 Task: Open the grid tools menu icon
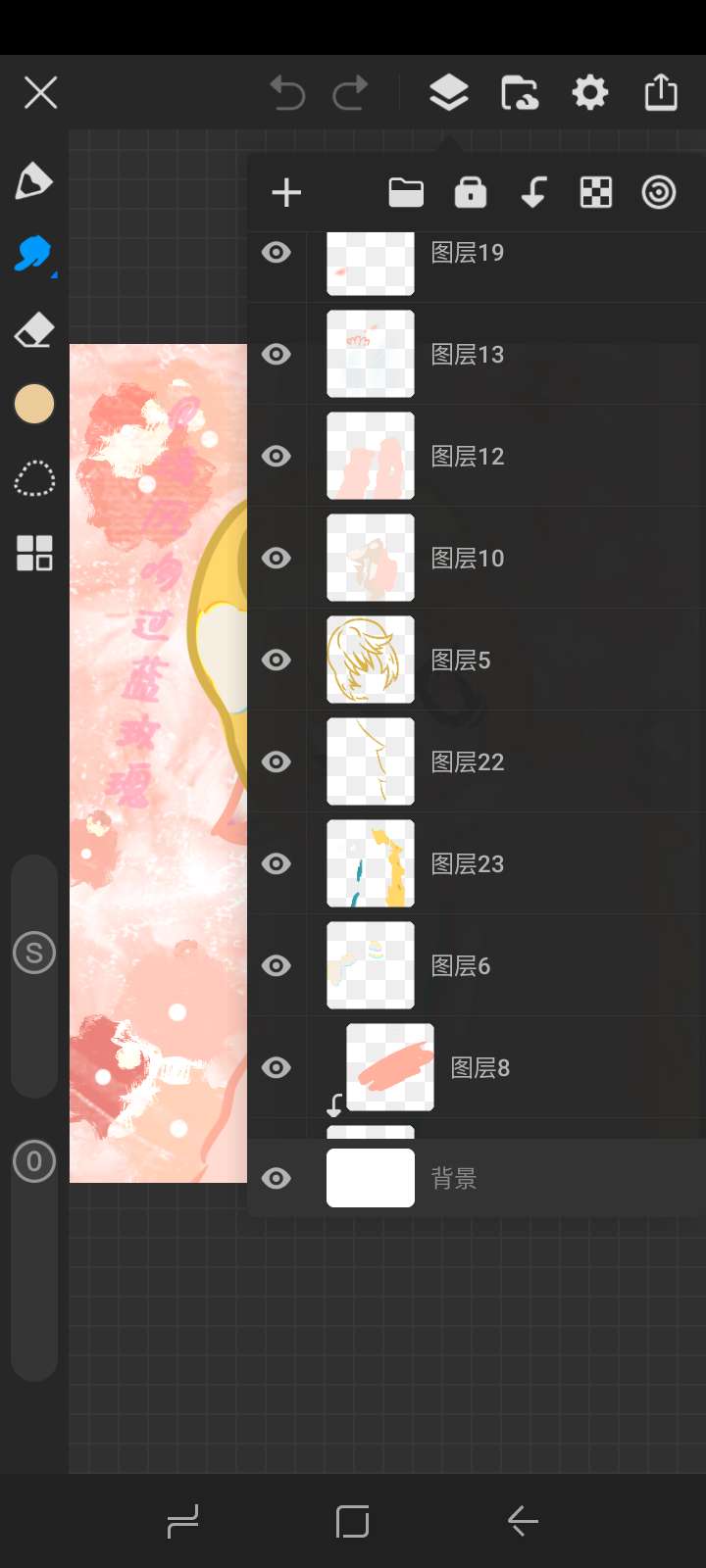34,553
